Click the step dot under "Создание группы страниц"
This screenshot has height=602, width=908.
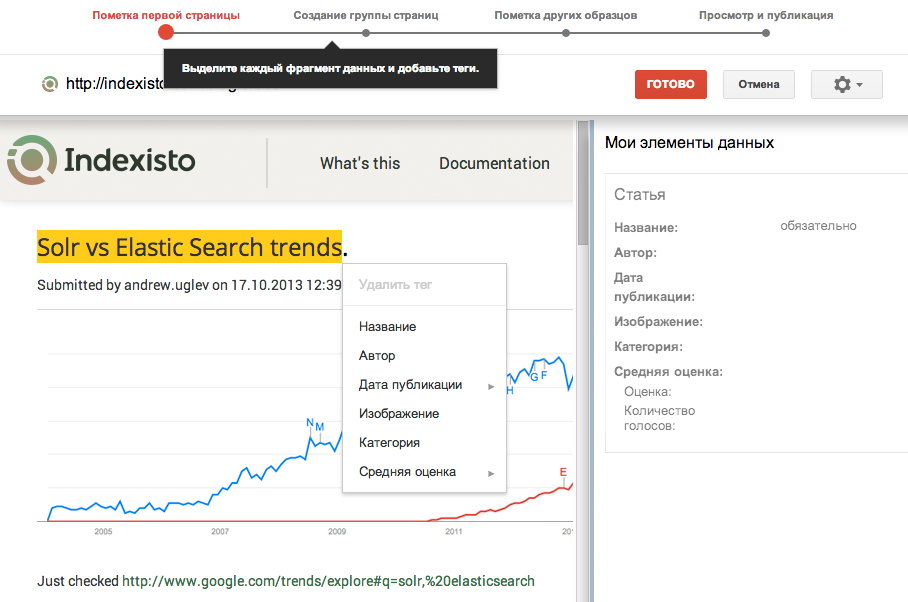[366, 32]
